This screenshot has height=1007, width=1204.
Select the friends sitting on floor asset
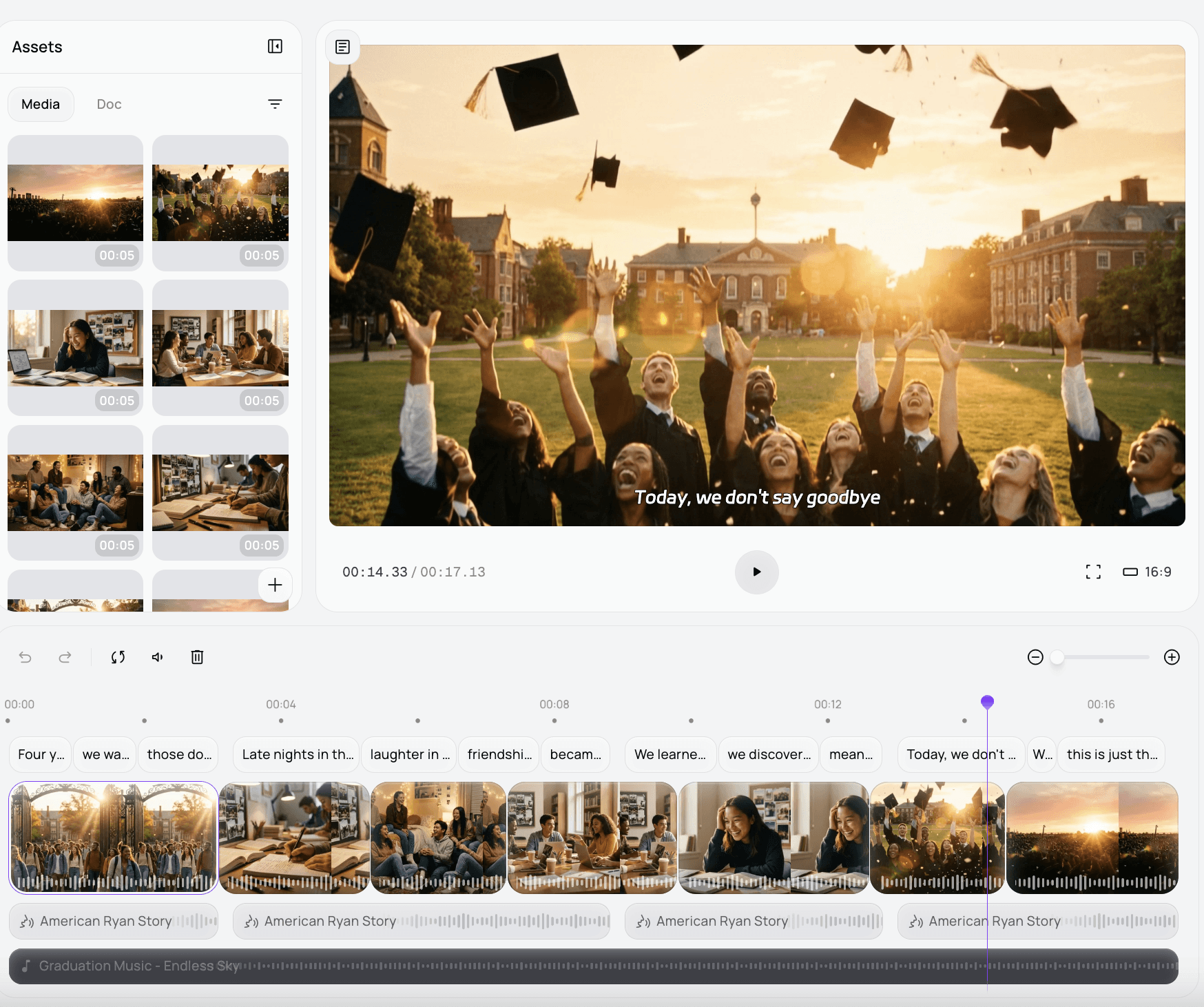76,492
